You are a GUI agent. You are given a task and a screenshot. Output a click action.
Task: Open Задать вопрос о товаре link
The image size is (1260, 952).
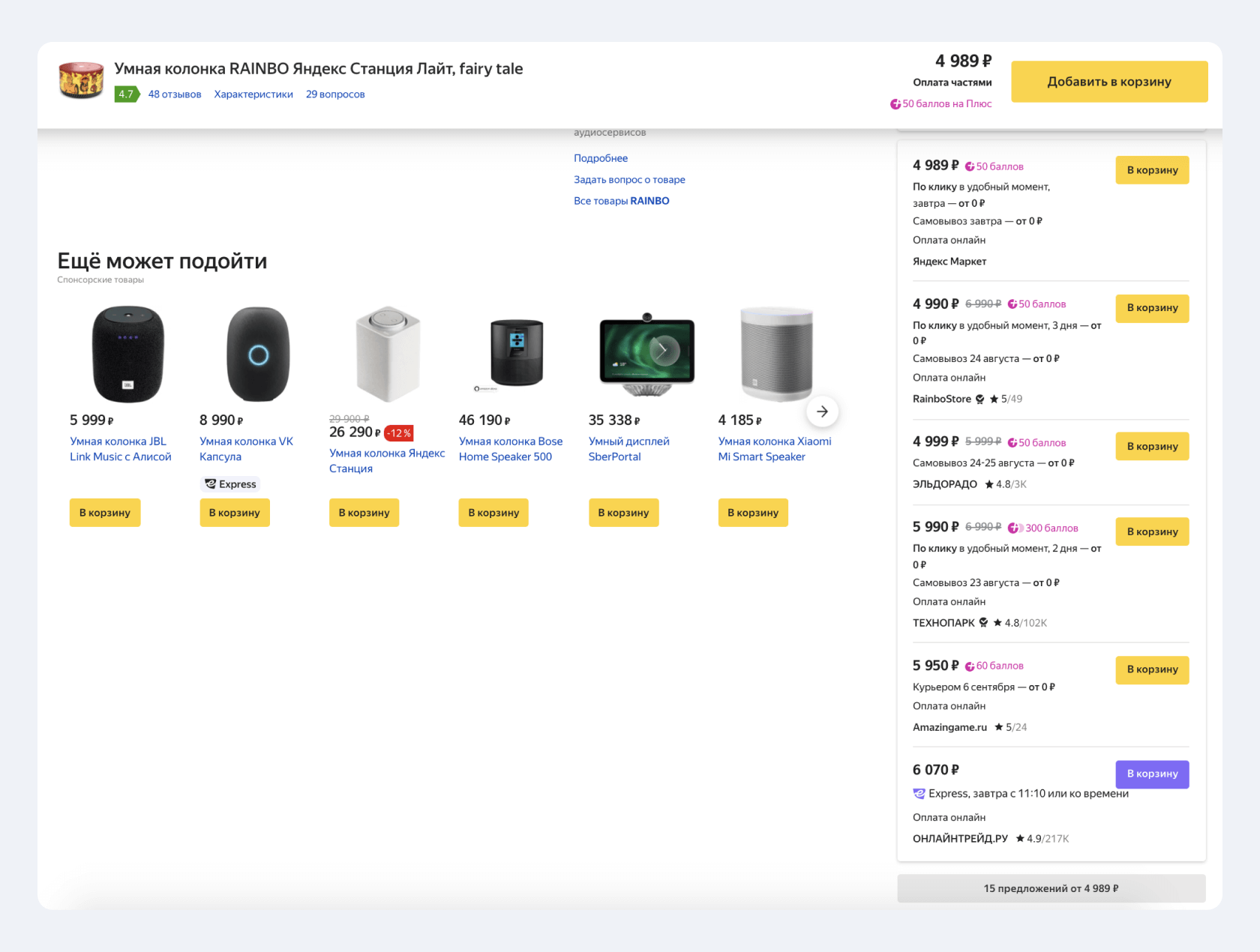coord(629,180)
